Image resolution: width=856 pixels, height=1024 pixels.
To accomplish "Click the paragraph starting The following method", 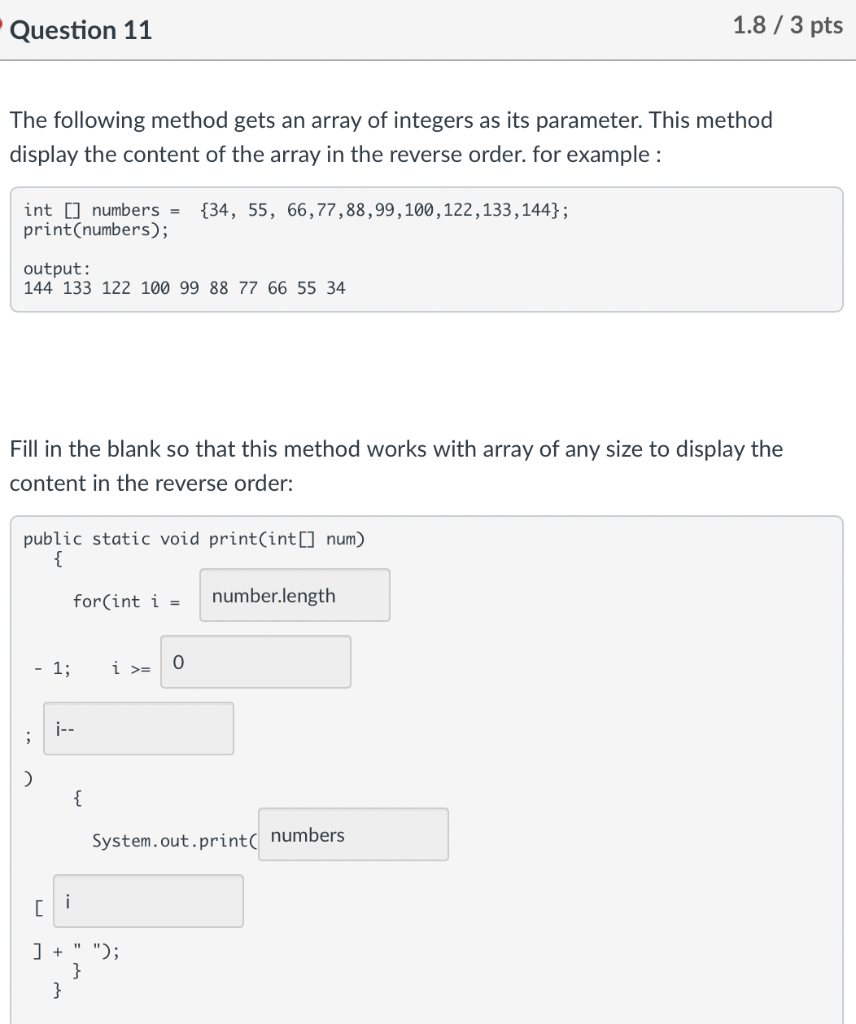I will tap(390, 137).
